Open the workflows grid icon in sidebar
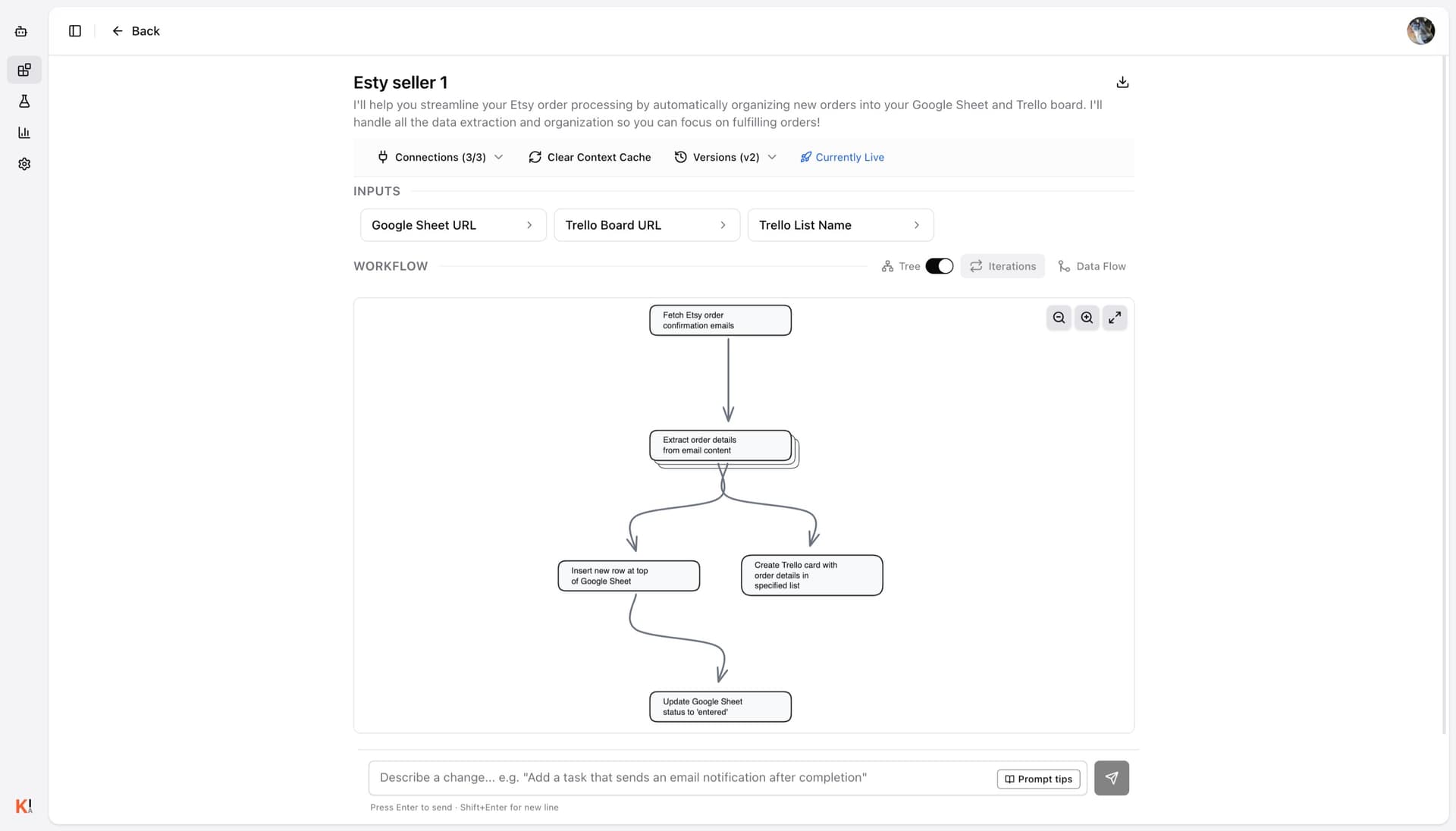The image size is (1456, 831). [24, 70]
